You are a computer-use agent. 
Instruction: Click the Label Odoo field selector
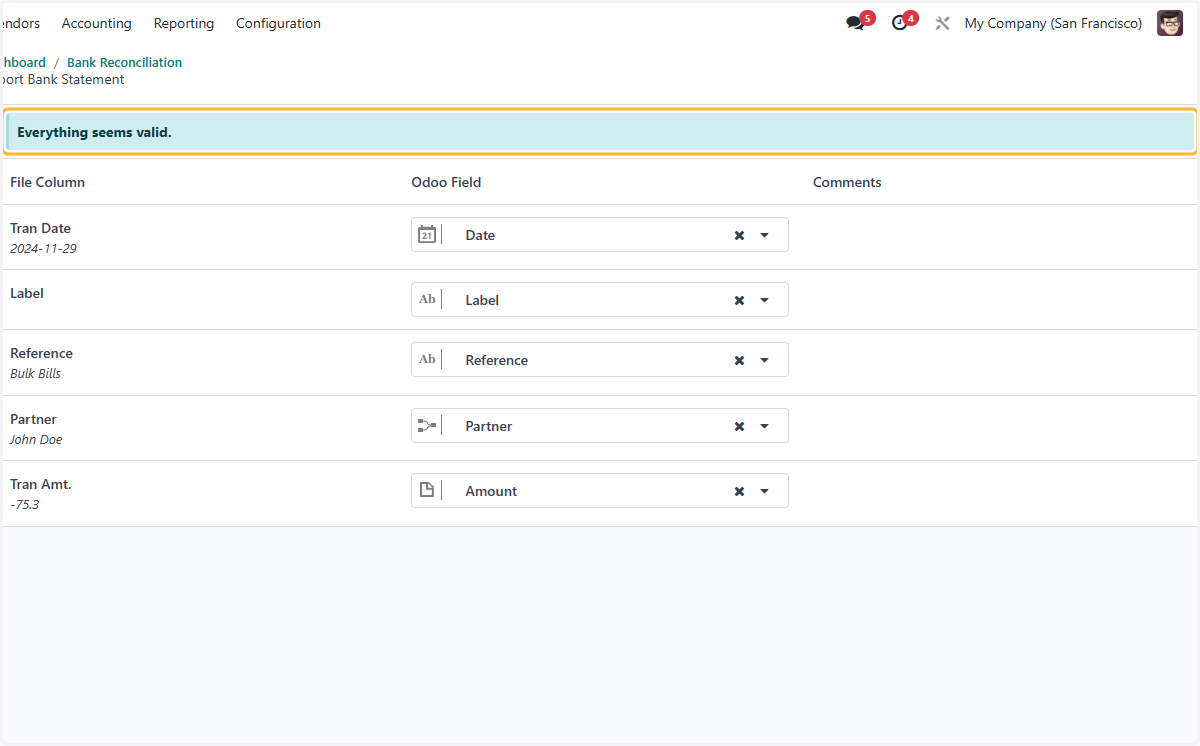click(x=600, y=300)
